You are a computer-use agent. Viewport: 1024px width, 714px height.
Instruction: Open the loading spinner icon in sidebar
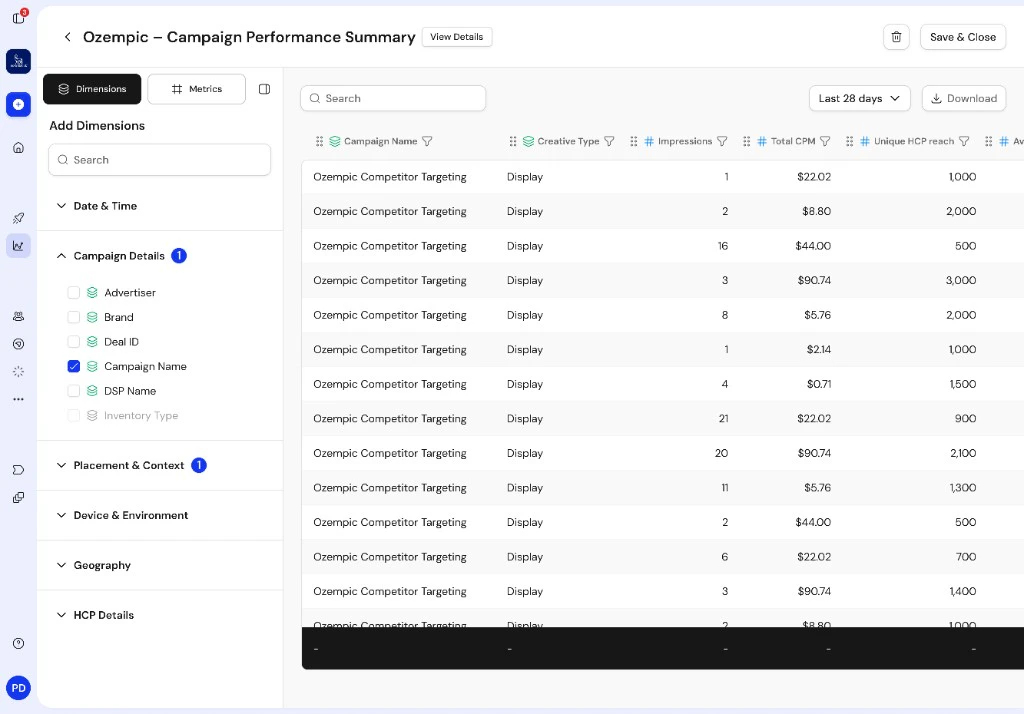coord(18,371)
